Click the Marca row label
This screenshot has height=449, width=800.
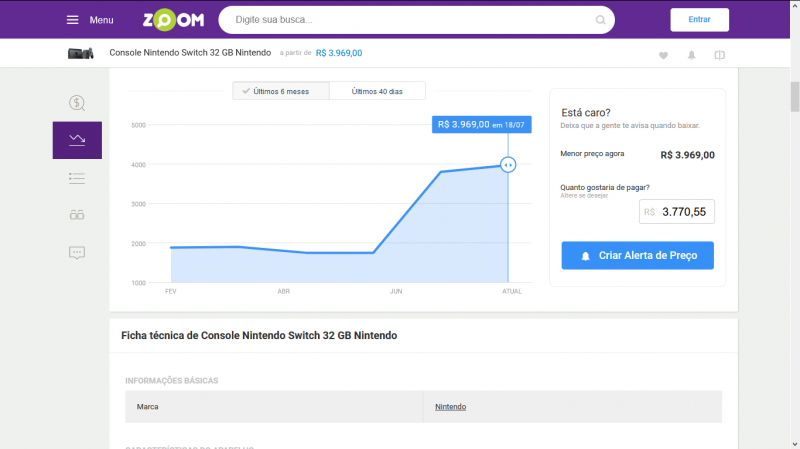pos(147,407)
